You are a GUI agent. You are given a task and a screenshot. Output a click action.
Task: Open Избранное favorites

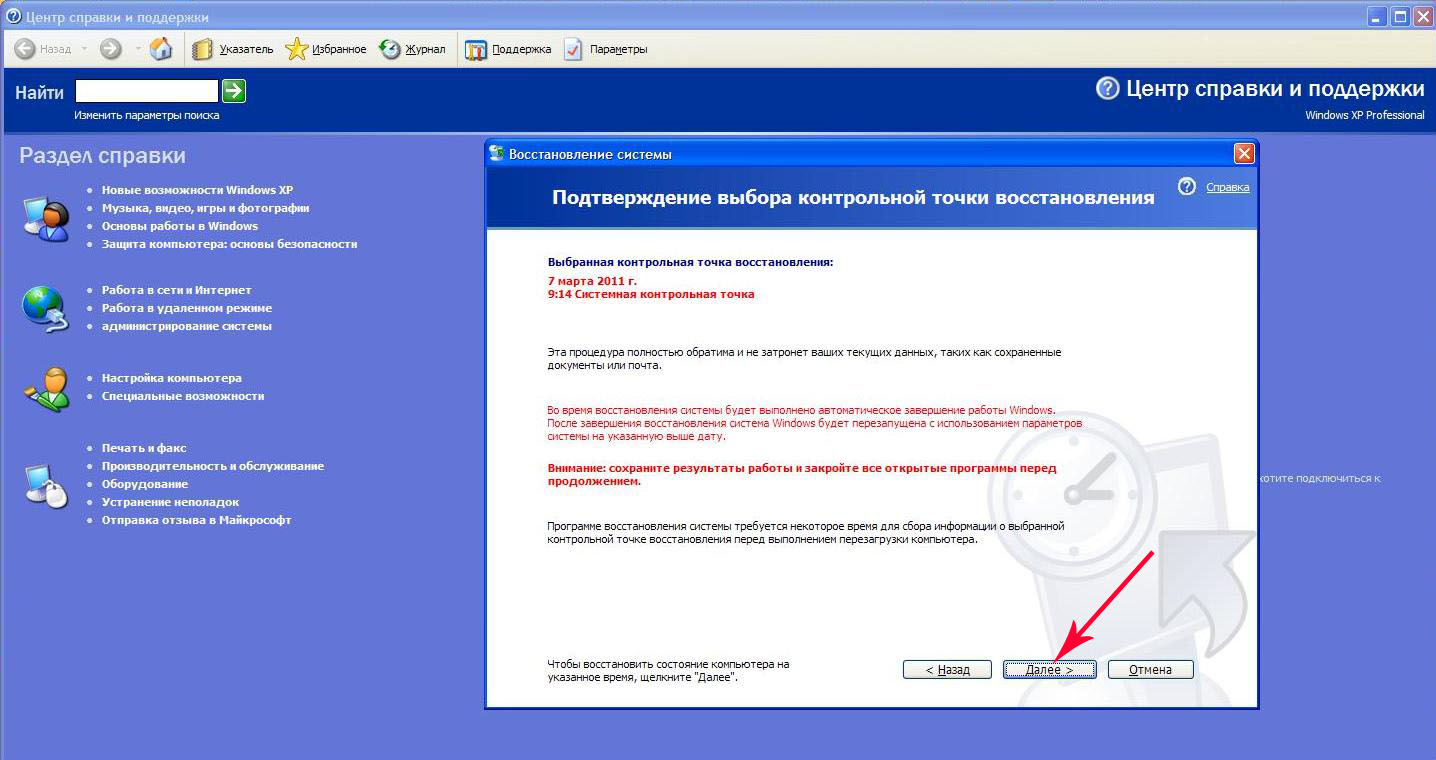click(326, 49)
